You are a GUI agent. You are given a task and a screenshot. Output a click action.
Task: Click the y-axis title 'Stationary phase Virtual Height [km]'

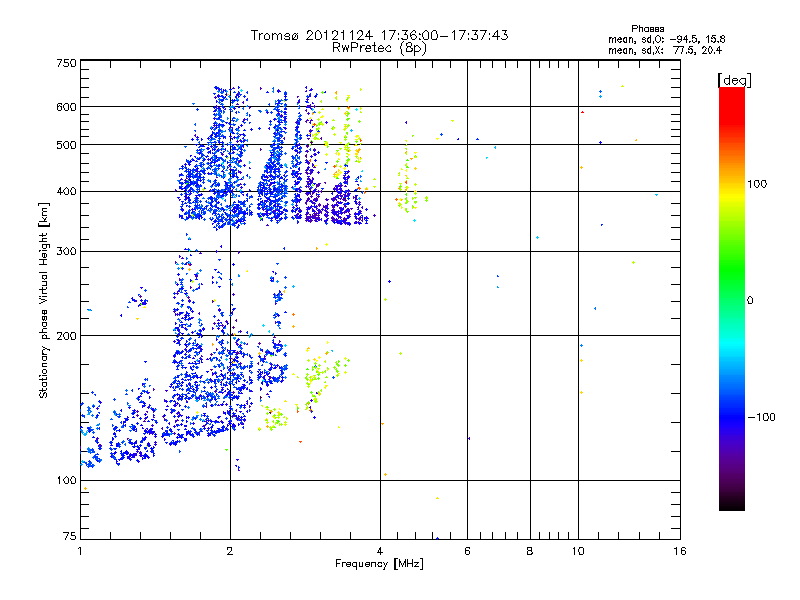coord(44,301)
